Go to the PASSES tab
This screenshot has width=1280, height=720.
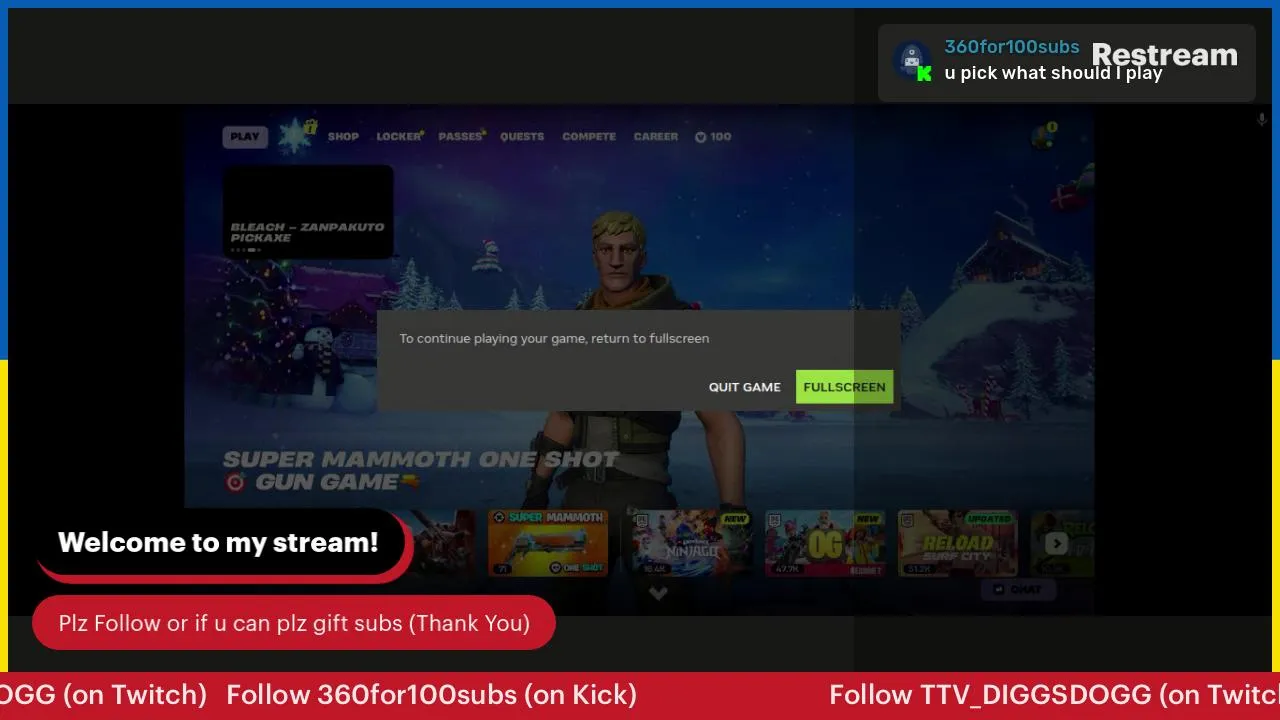pos(461,137)
